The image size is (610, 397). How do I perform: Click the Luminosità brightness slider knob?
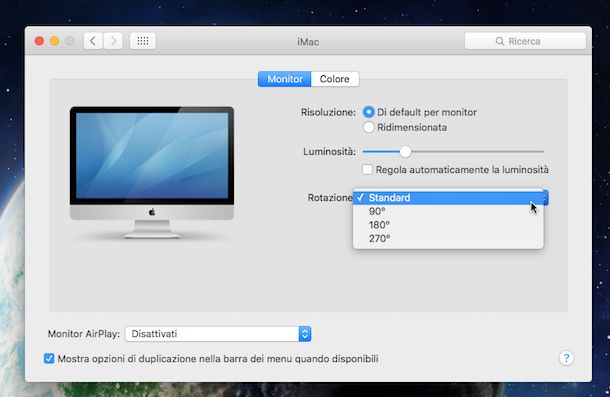[405, 151]
